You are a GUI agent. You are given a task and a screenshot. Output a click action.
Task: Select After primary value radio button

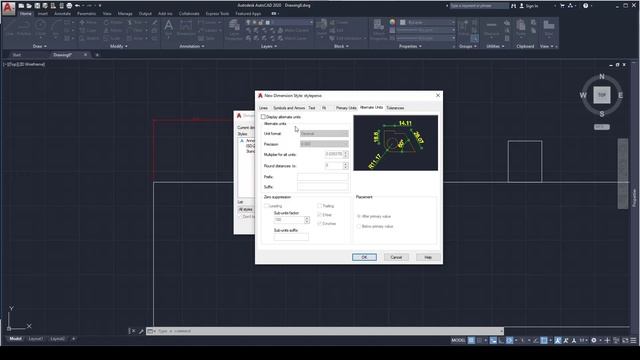pos(359,216)
